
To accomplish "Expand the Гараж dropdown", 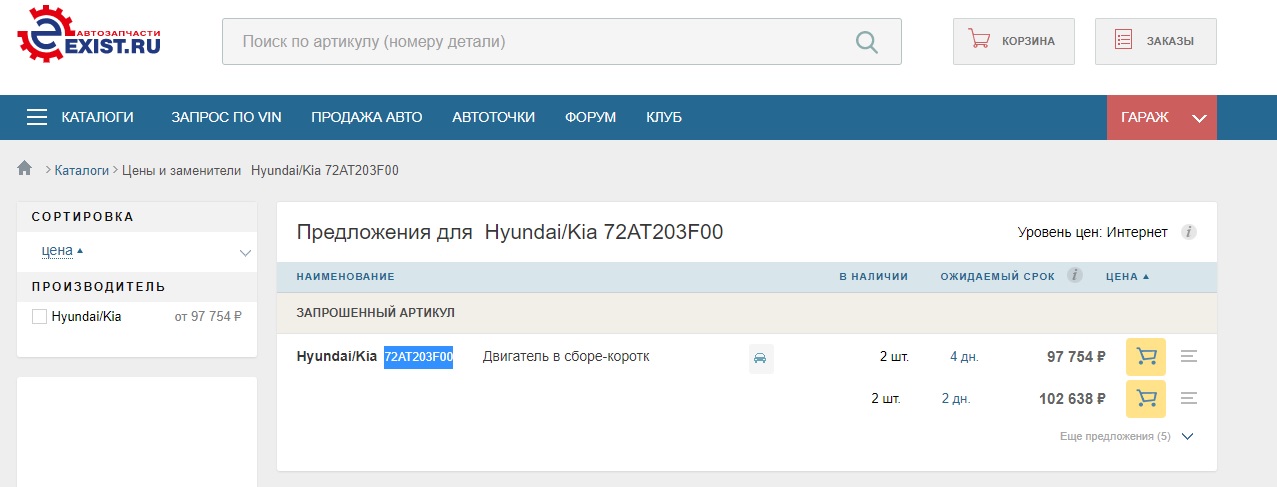I will click(x=1162, y=117).
